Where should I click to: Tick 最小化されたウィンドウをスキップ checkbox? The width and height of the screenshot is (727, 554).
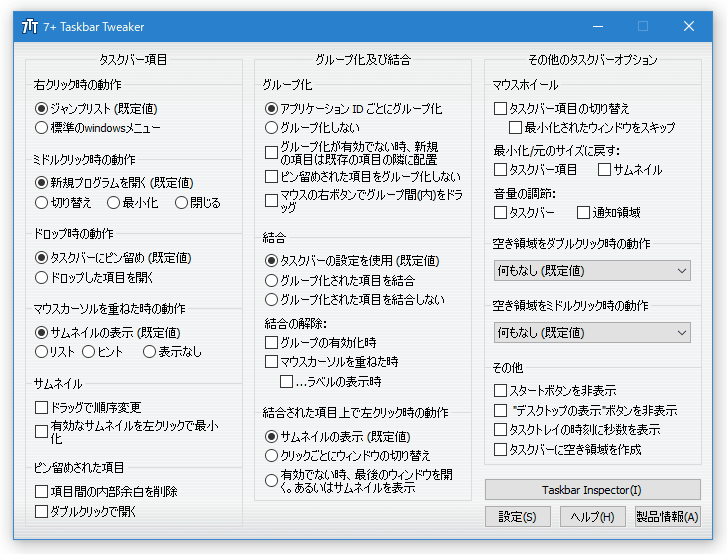coord(516,127)
